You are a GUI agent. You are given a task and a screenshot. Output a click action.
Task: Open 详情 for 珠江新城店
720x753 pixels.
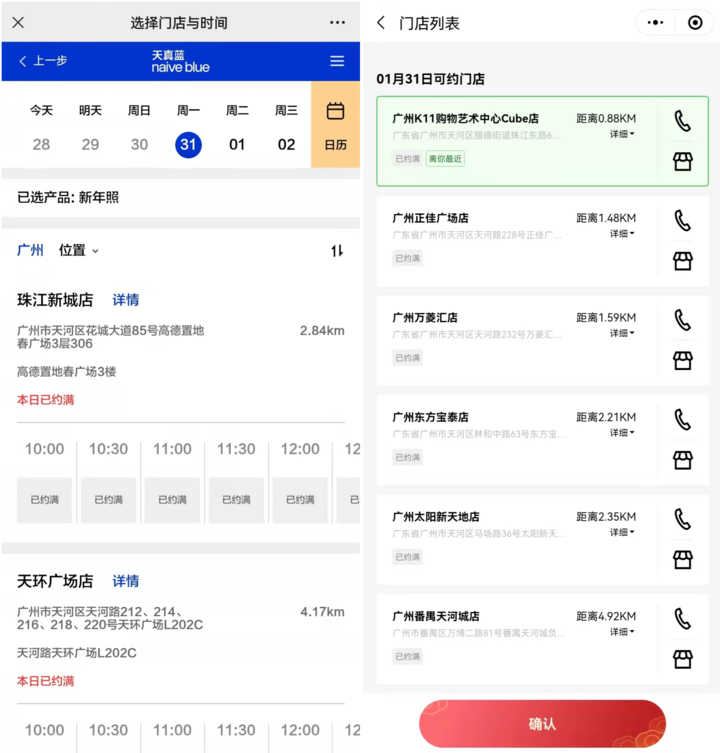pyautogui.click(x=126, y=300)
